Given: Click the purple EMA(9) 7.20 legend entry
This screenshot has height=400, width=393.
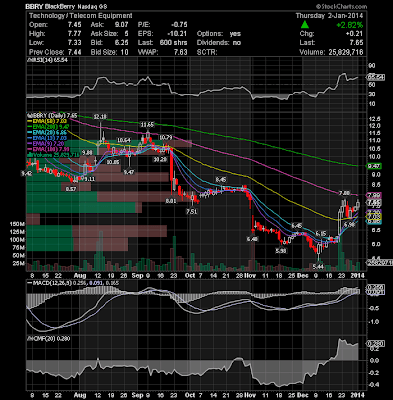Looking at the screenshot, I should pyautogui.click(x=45, y=143).
